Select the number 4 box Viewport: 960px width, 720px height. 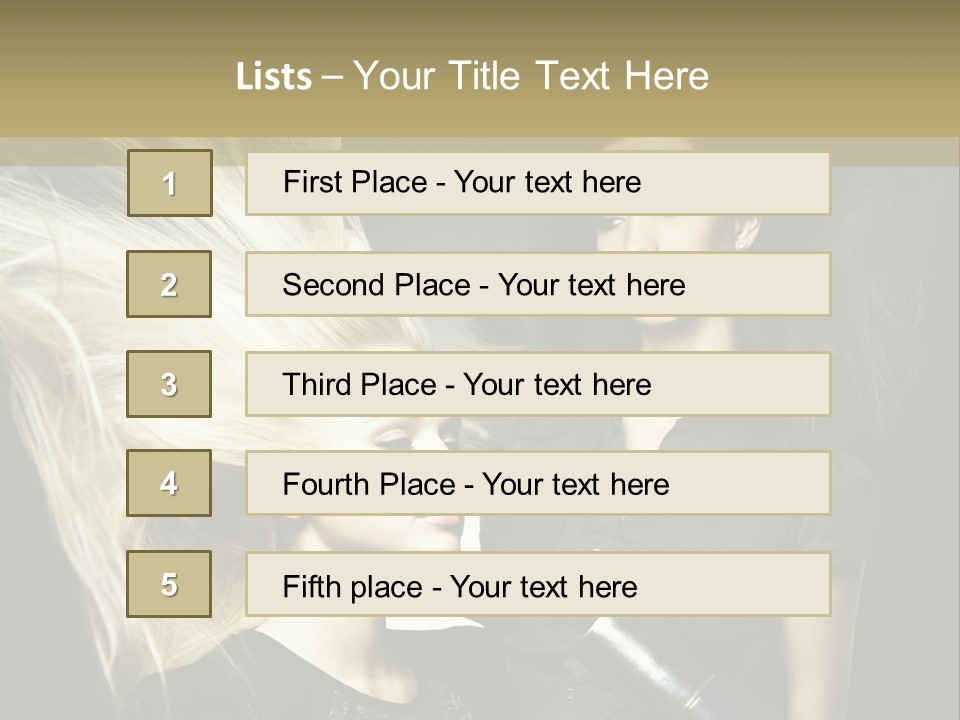(x=169, y=483)
